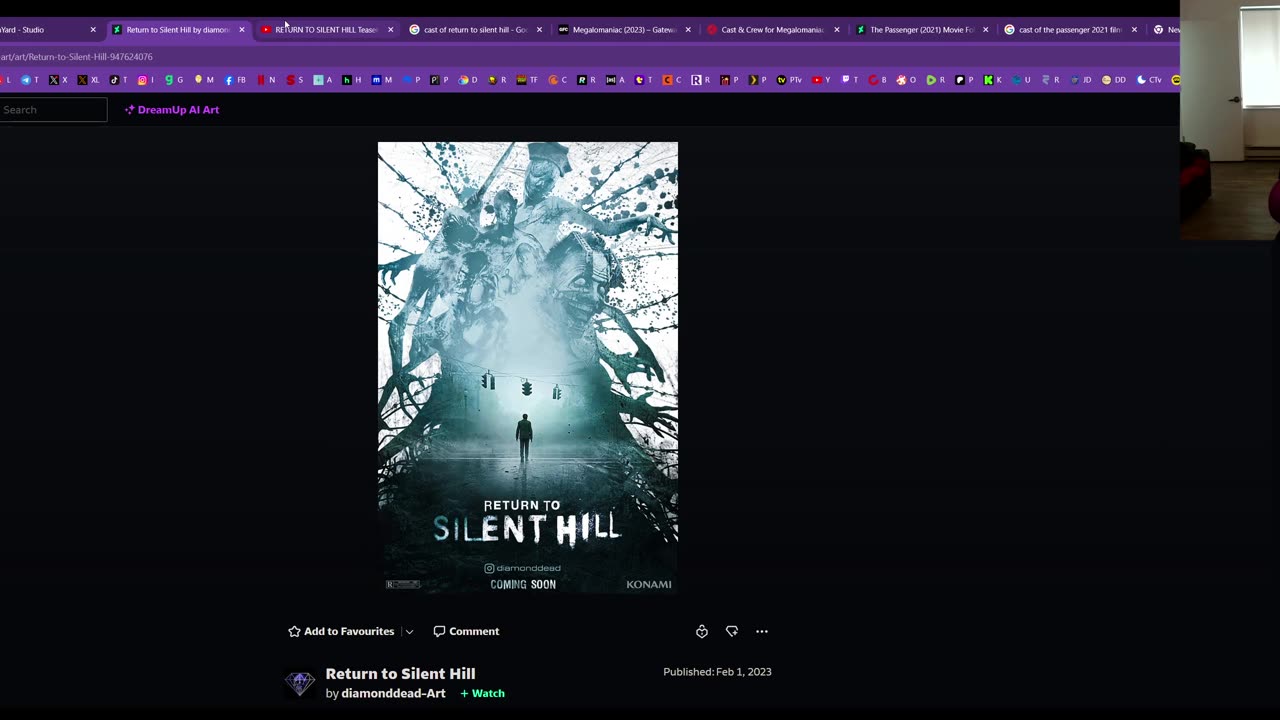Open the Netflix N bookmark
1280x720 pixels.
point(266,80)
